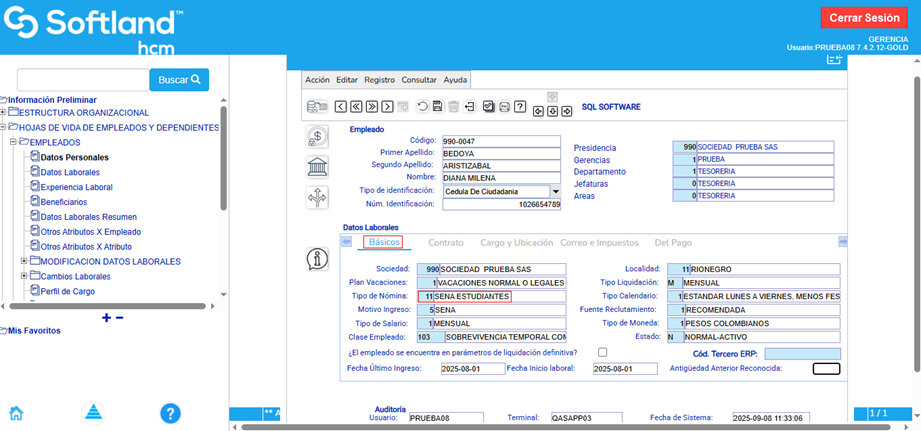
Task: Click the undo/refresh arrow toolbar icon
Action: tap(422, 107)
